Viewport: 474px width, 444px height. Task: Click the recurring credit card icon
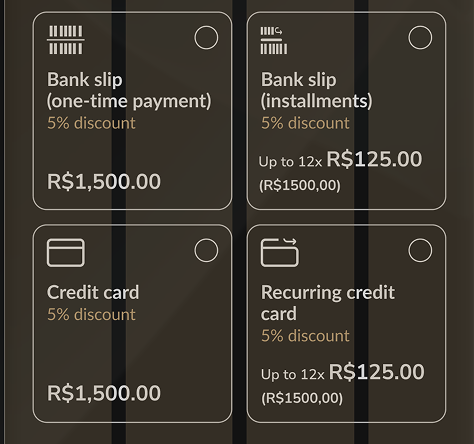pos(280,253)
